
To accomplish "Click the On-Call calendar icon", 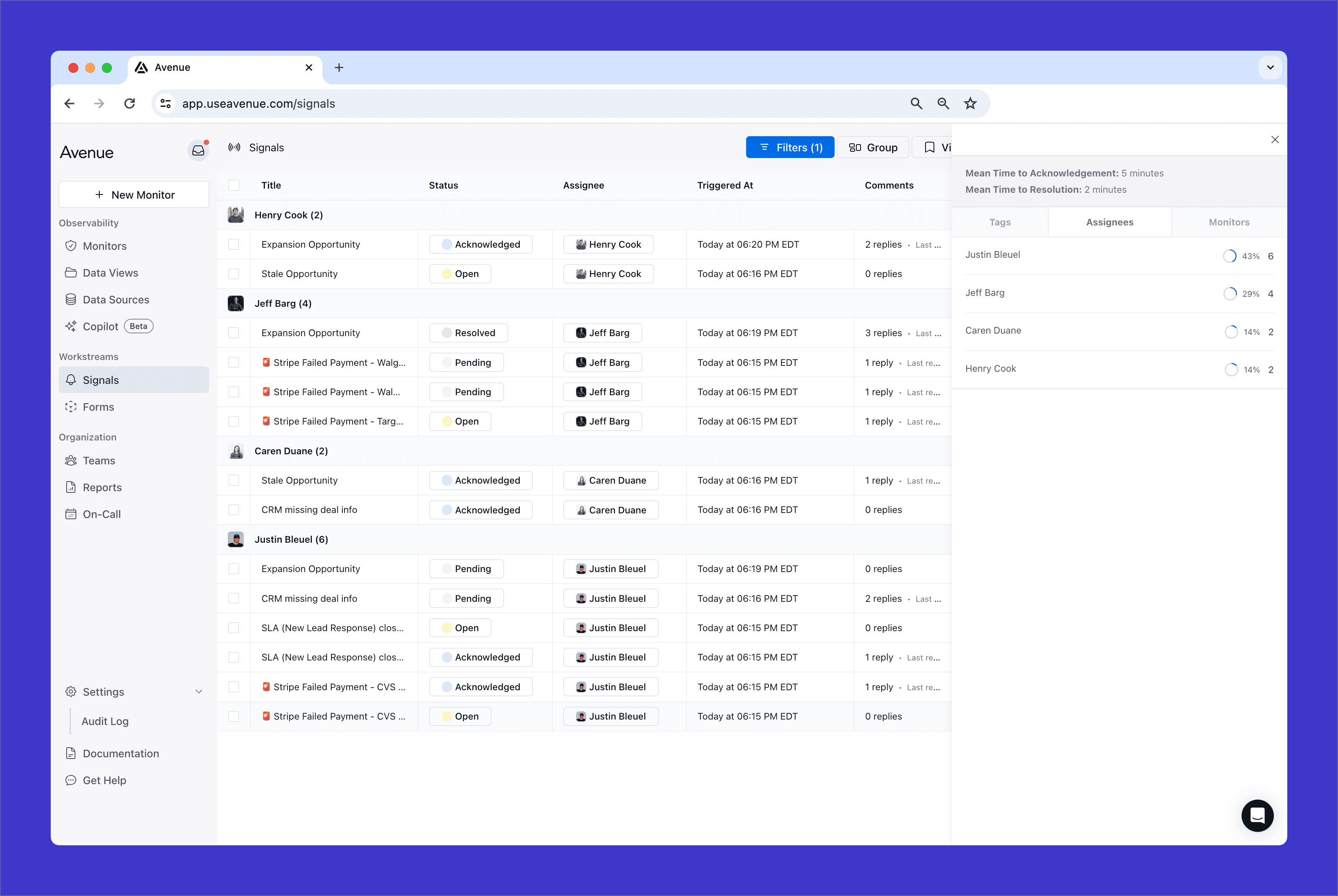I will pyautogui.click(x=71, y=514).
